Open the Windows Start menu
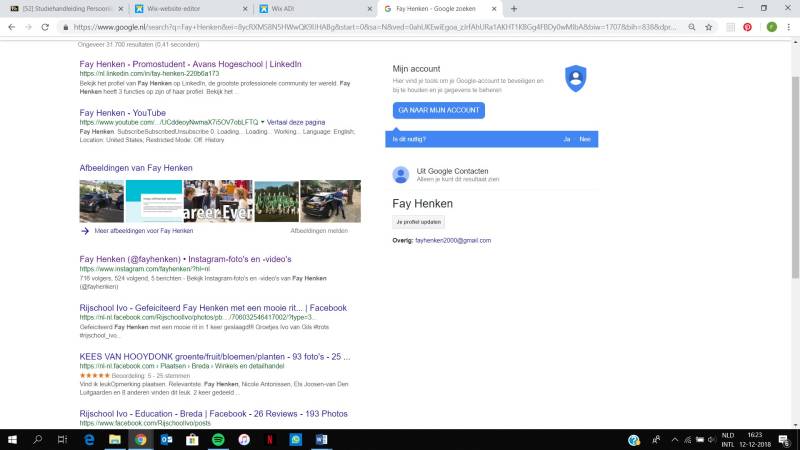 pos(12,439)
